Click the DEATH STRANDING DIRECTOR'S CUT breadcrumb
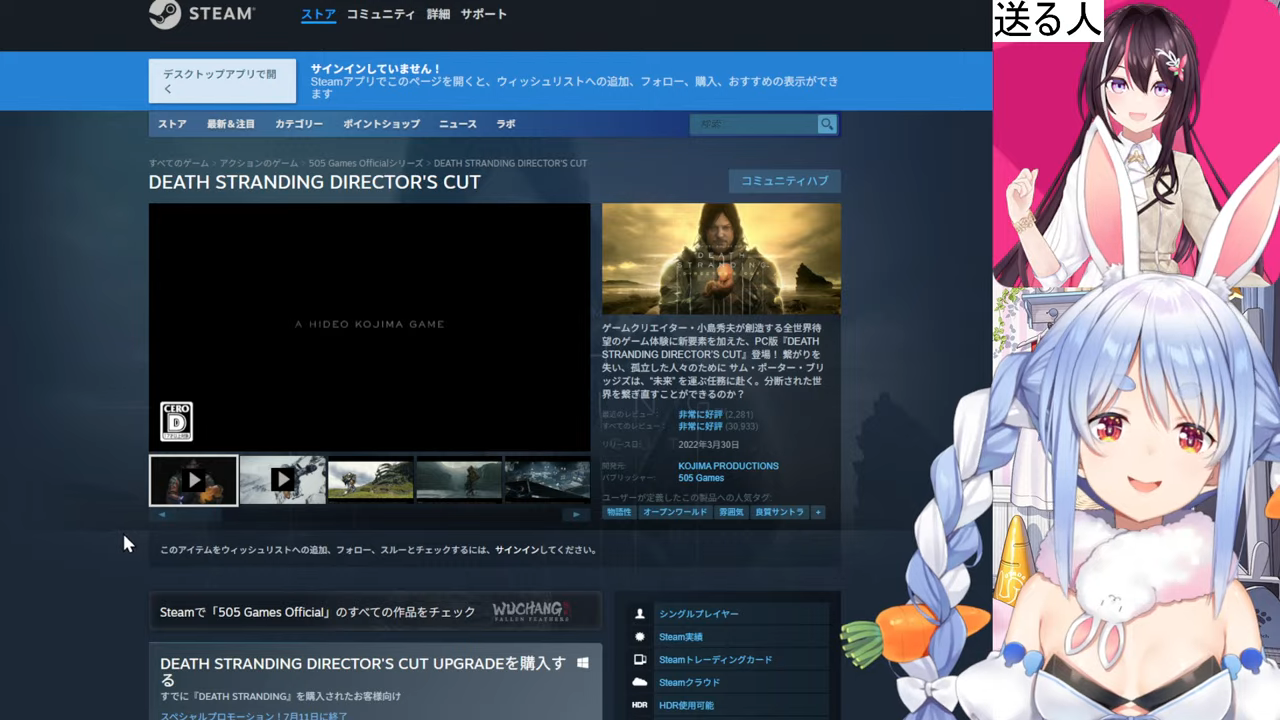 510,163
